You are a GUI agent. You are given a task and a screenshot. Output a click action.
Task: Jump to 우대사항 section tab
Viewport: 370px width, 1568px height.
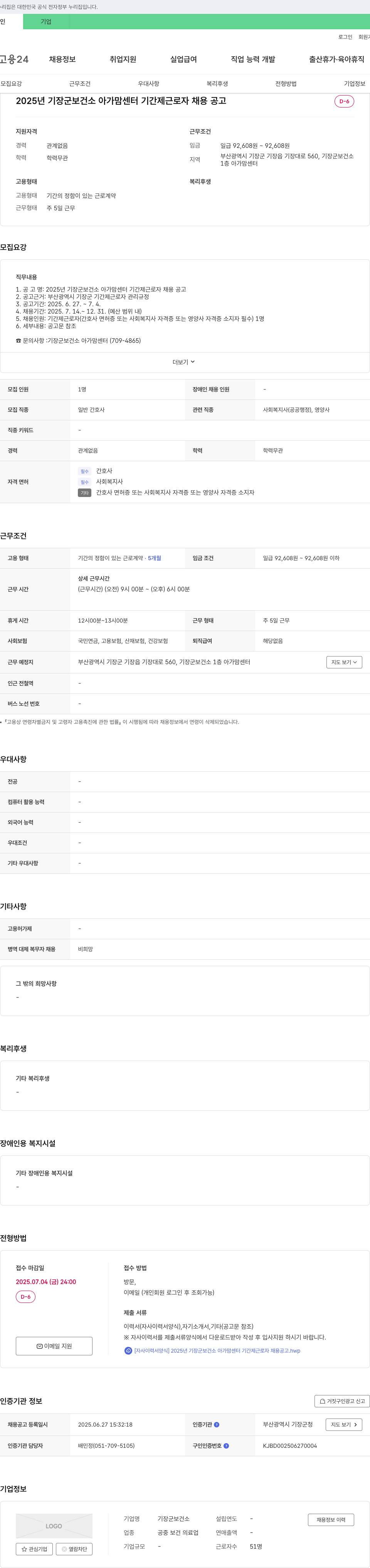(x=148, y=84)
